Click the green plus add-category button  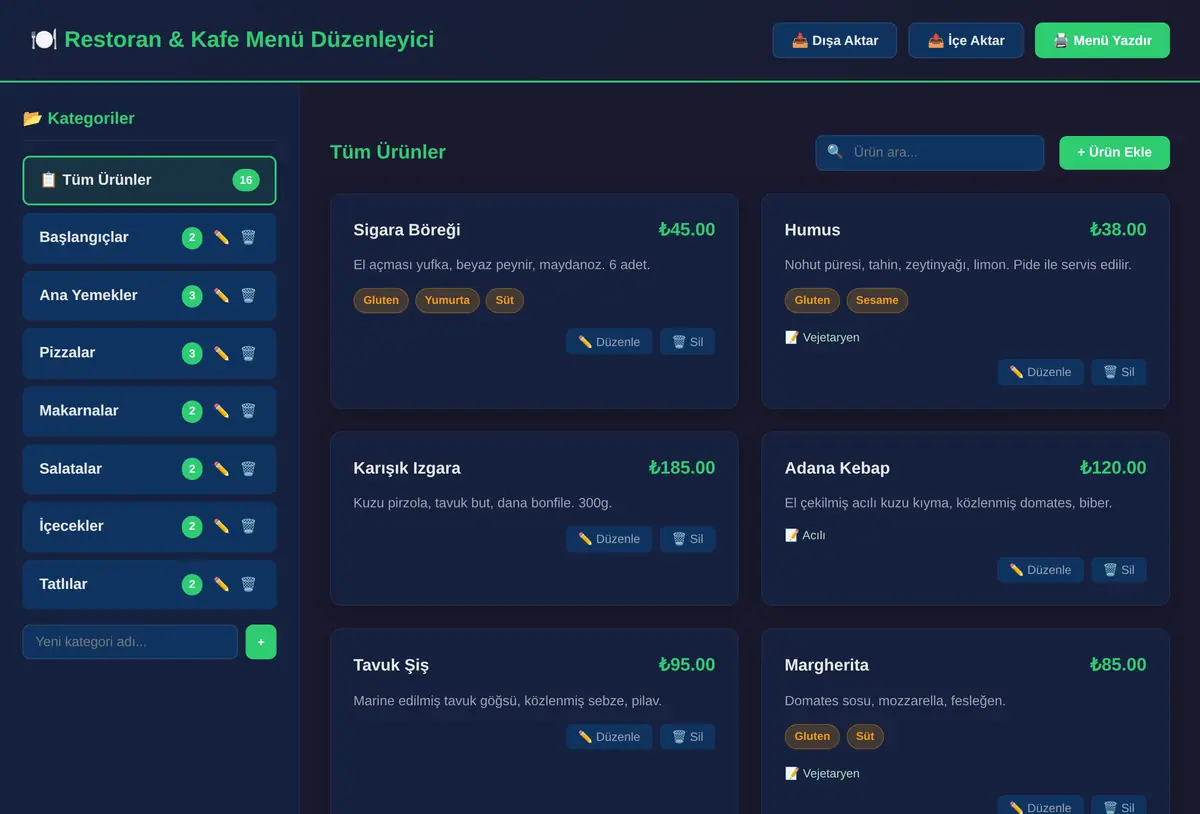click(x=261, y=642)
